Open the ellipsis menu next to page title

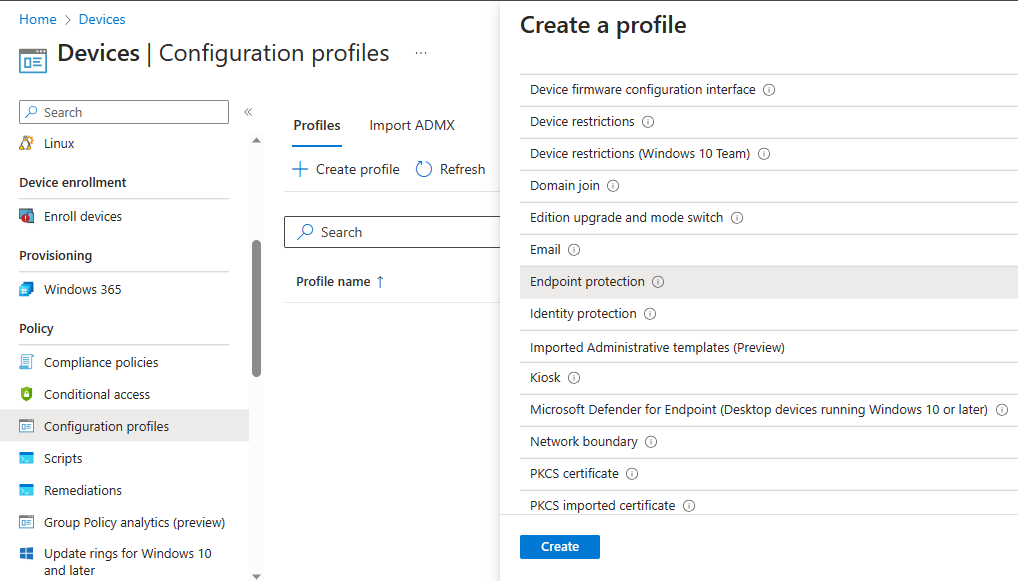(421, 54)
